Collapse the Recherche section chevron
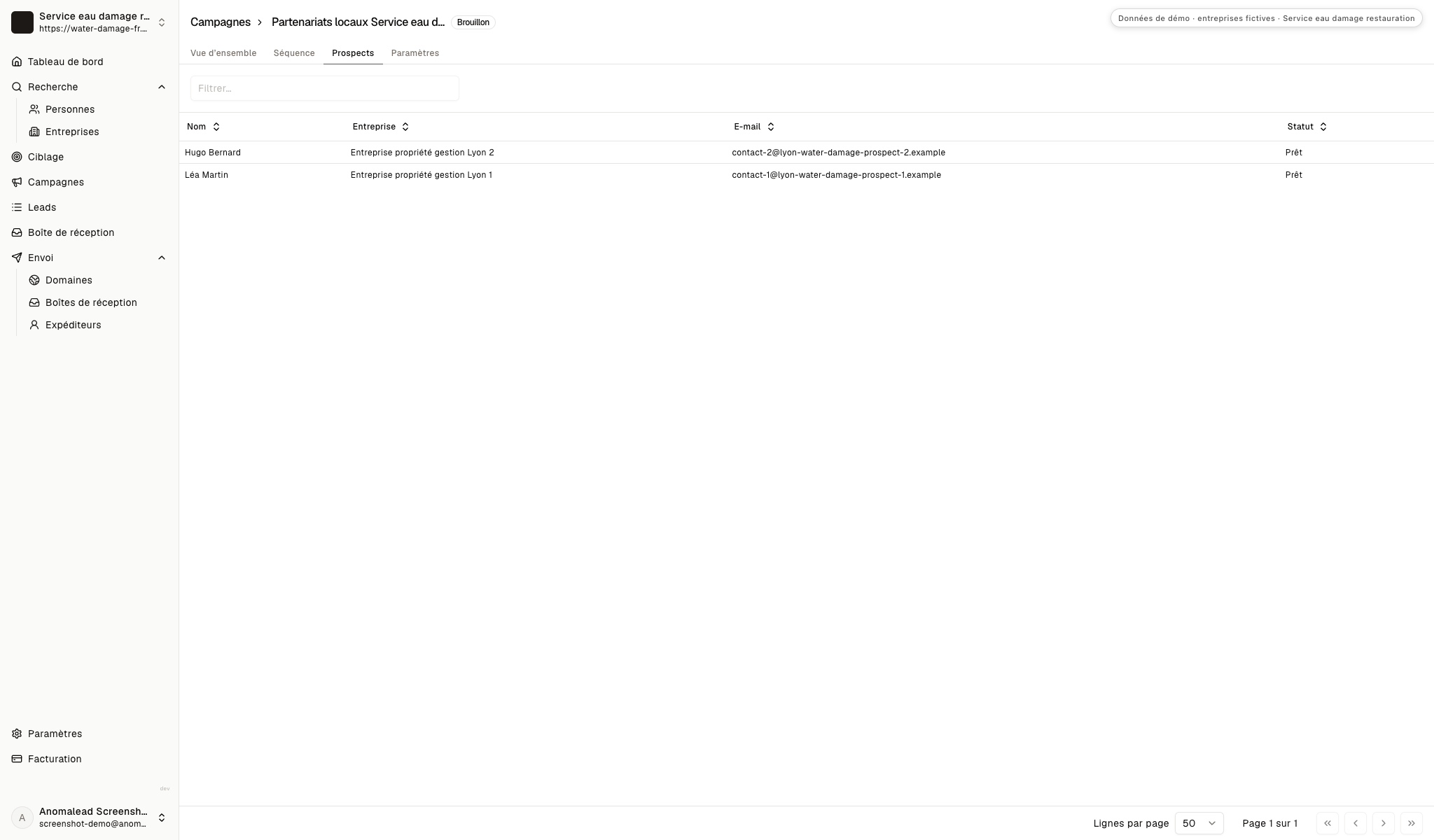 [162, 87]
